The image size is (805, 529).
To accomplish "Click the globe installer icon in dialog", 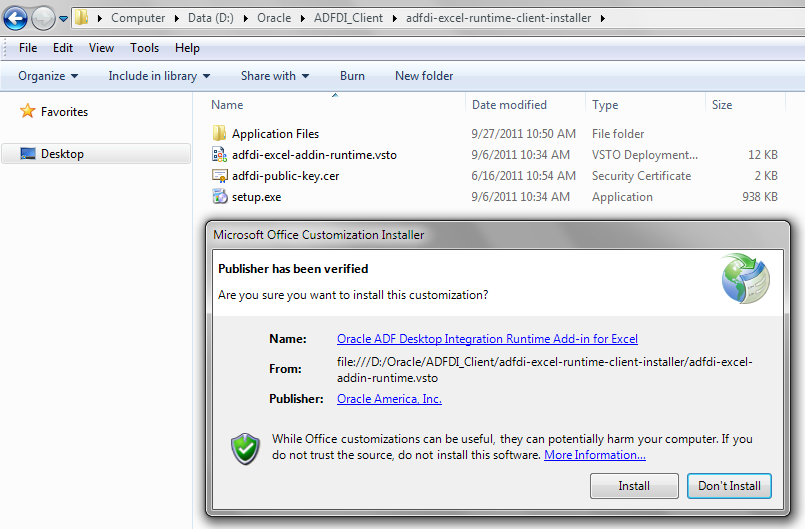I will coord(745,278).
